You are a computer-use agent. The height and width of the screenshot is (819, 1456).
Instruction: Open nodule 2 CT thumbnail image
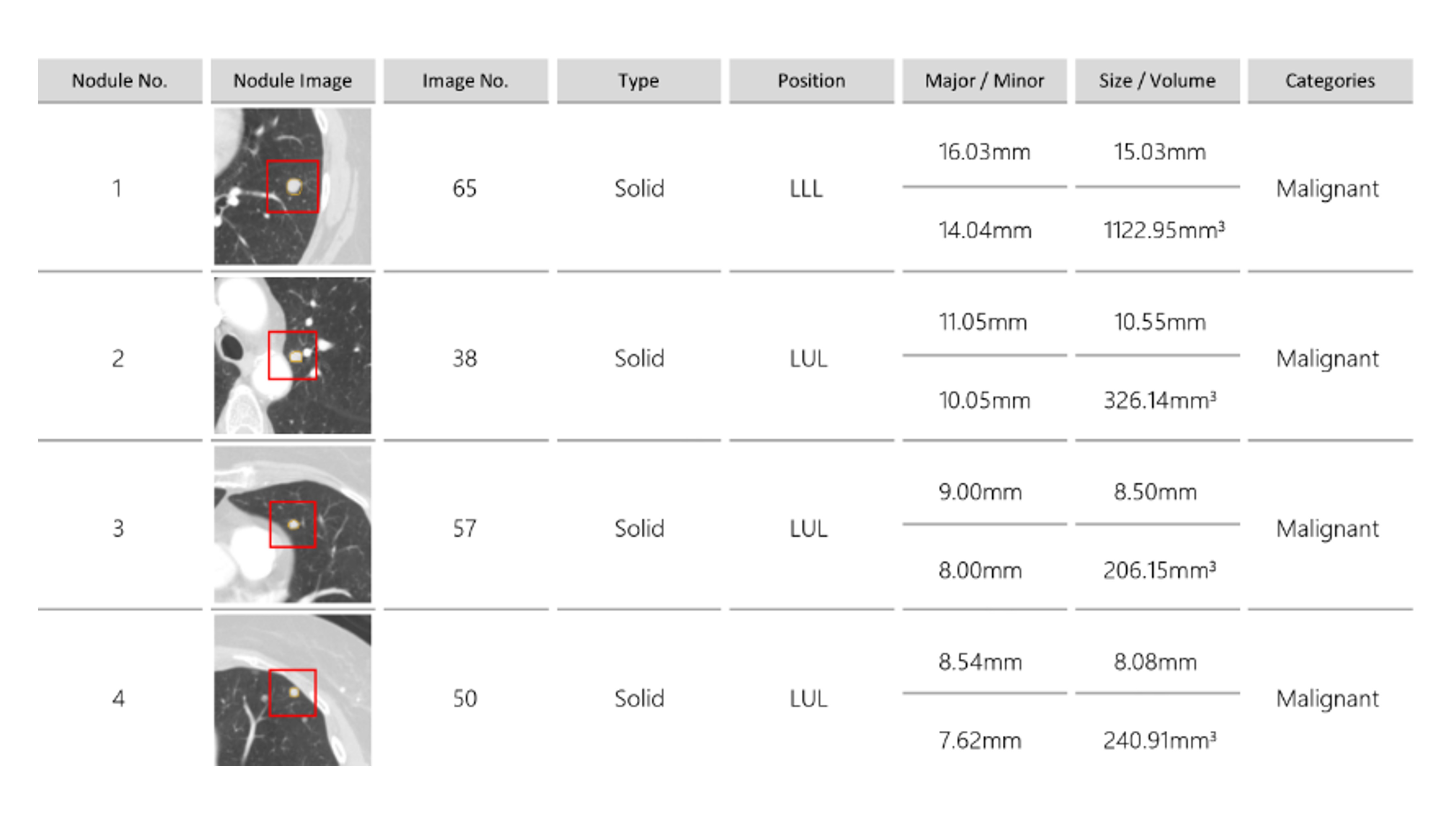click(292, 355)
